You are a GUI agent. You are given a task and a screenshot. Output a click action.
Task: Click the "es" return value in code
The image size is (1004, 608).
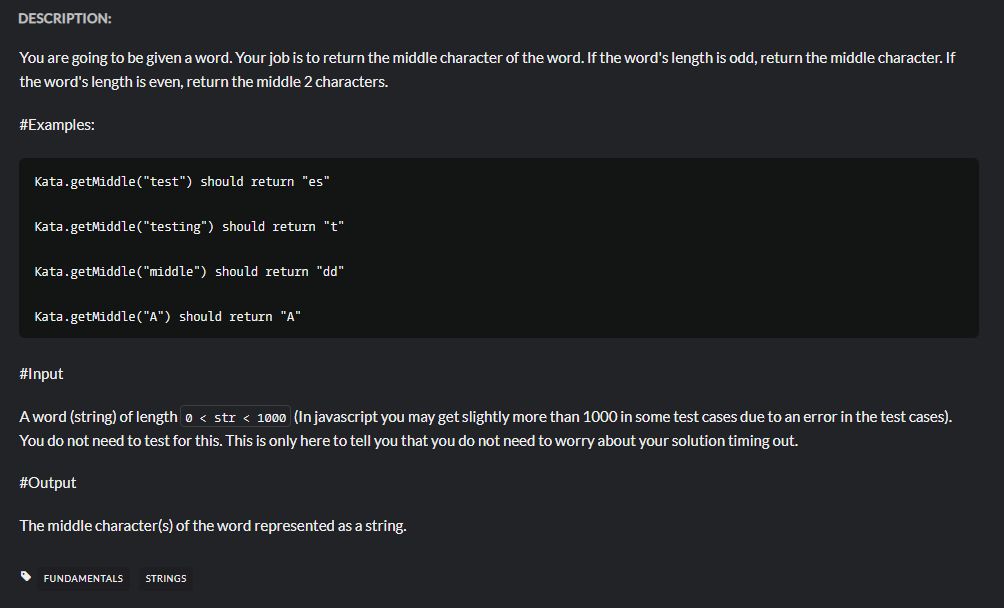pyautogui.click(x=315, y=182)
